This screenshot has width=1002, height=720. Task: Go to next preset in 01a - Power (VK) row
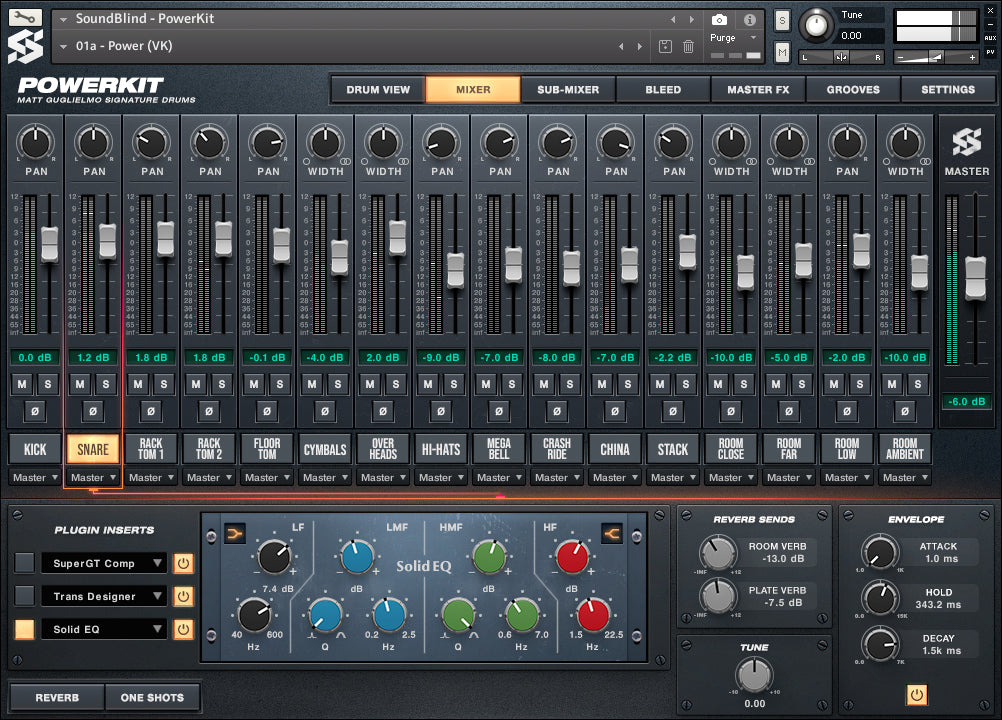640,46
